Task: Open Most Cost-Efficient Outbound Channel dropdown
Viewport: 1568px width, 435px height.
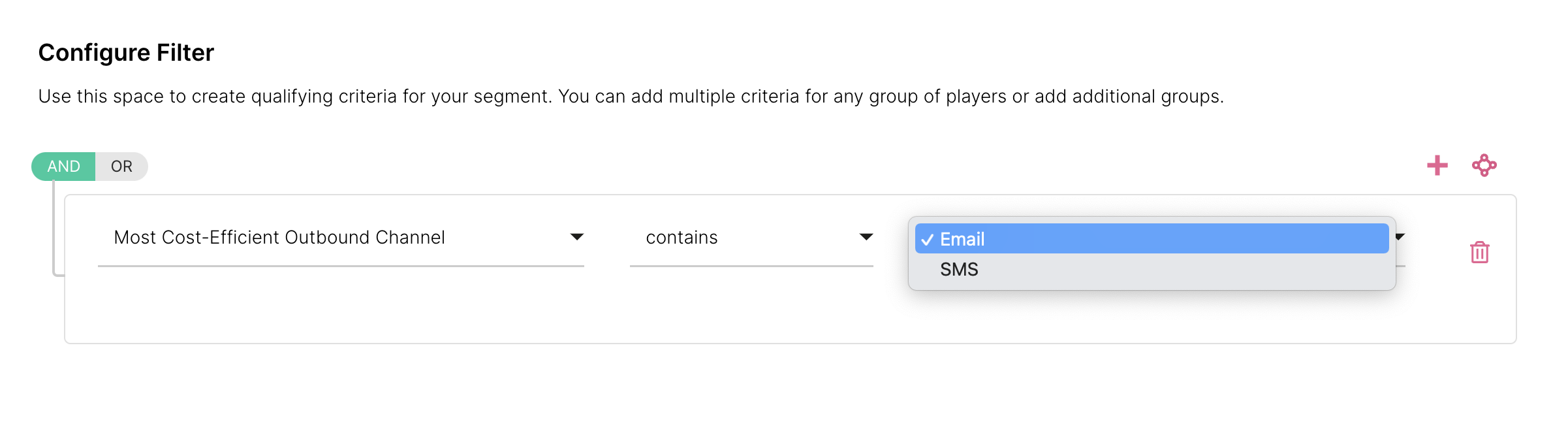Action: point(279,237)
